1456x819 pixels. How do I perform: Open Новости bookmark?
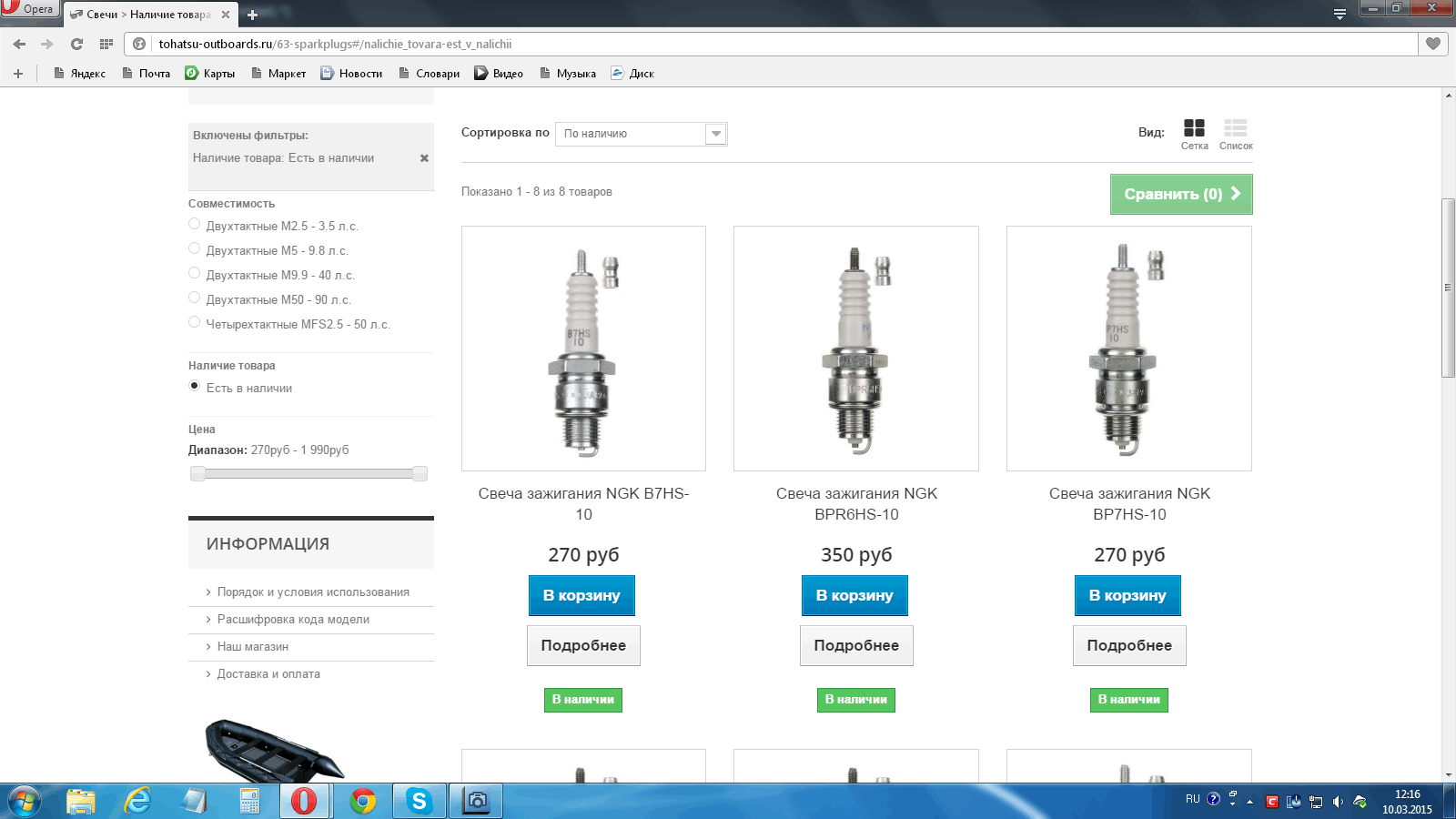pyautogui.click(x=351, y=74)
